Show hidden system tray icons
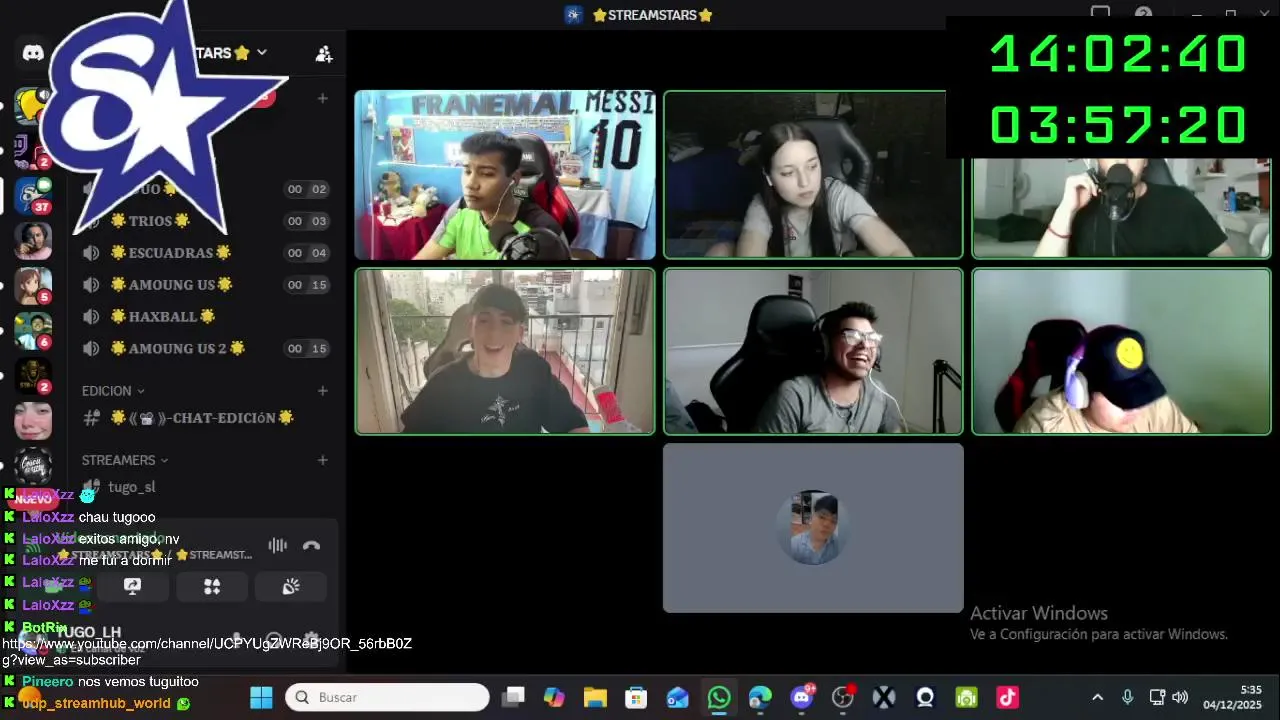The image size is (1280, 720). pyautogui.click(x=1097, y=697)
